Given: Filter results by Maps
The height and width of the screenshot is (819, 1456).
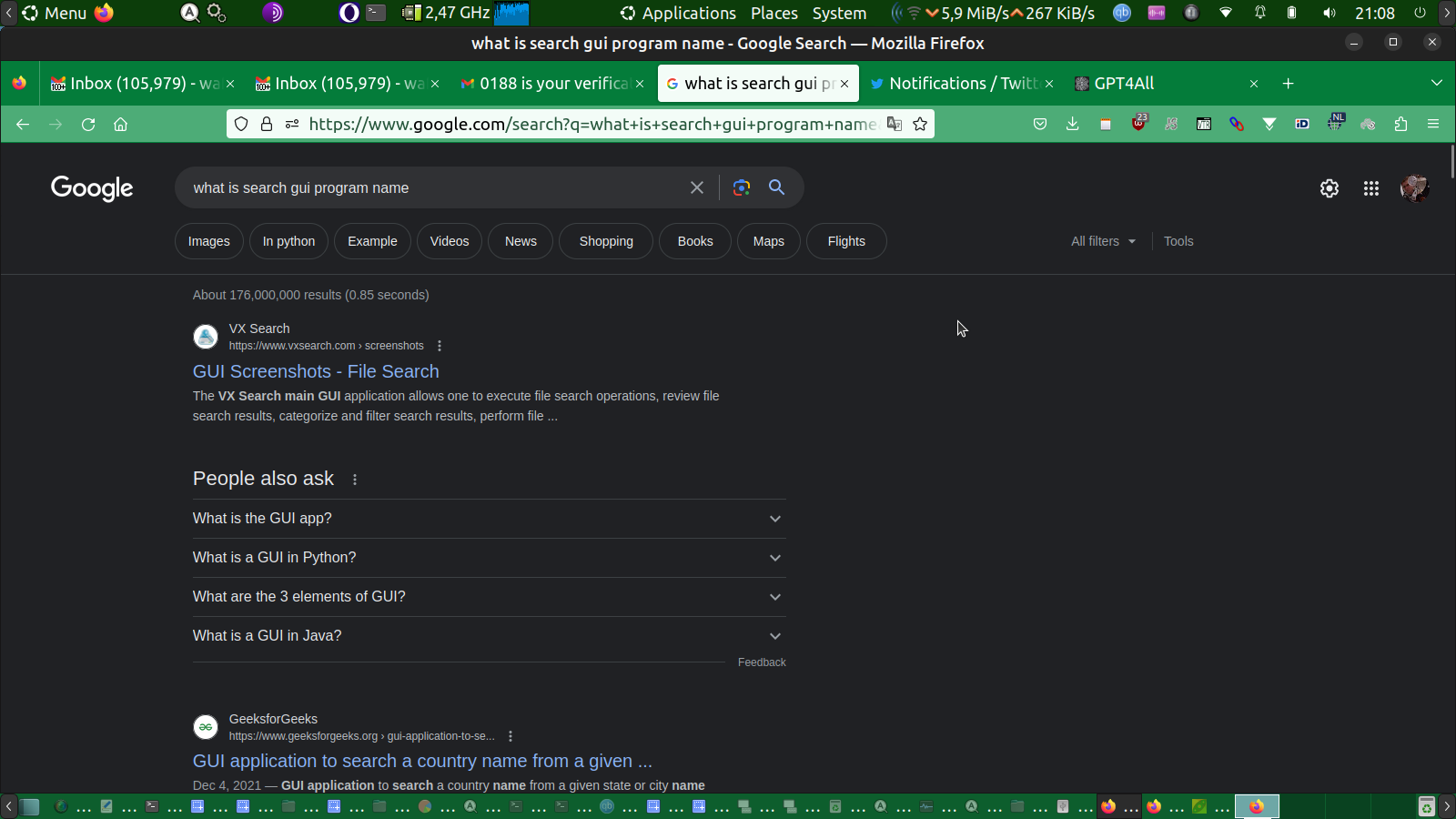Looking at the screenshot, I should (x=769, y=241).
